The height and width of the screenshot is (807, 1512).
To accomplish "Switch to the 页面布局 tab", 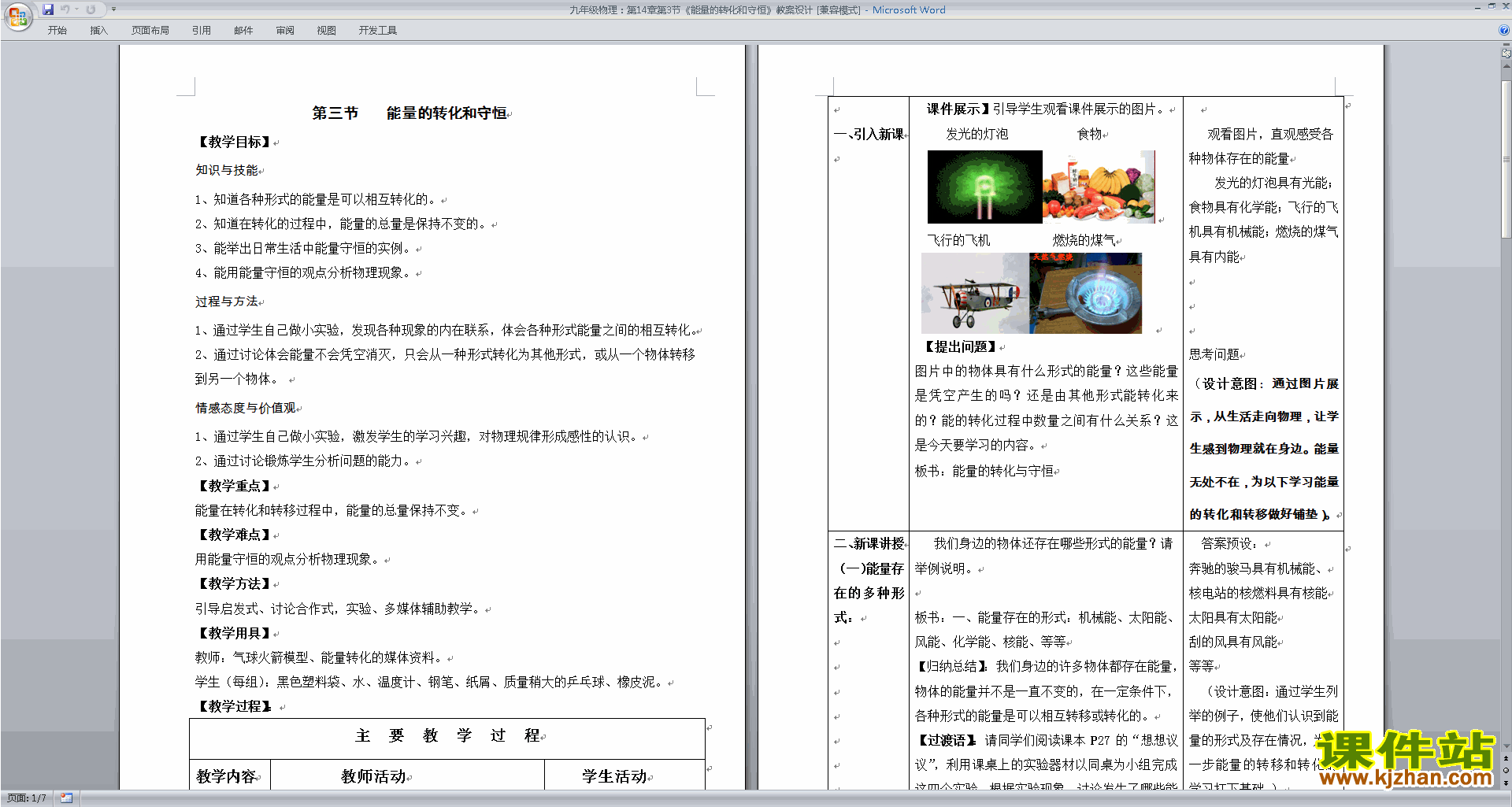I will (150, 31).
